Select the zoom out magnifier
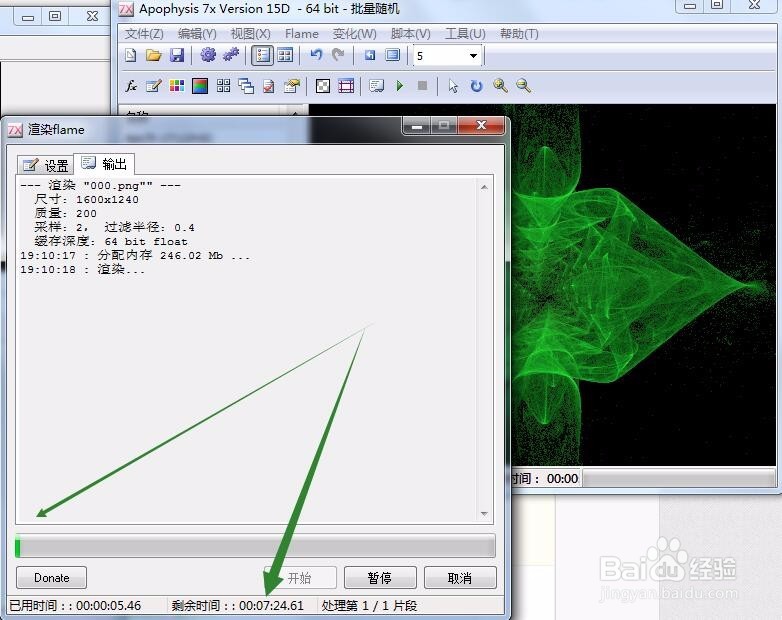This screenshot has width=782, height=620. pos(523,86)
